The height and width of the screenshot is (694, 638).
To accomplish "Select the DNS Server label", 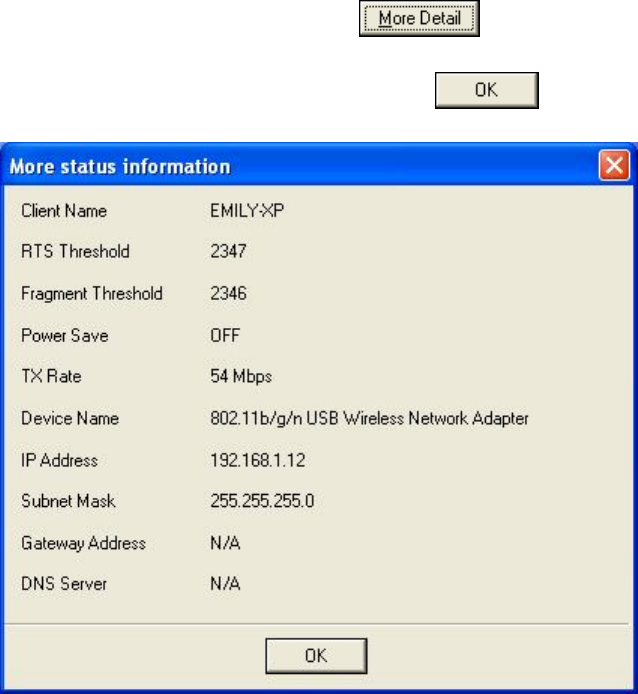I will pyautogui.click(x=64, y=583).
